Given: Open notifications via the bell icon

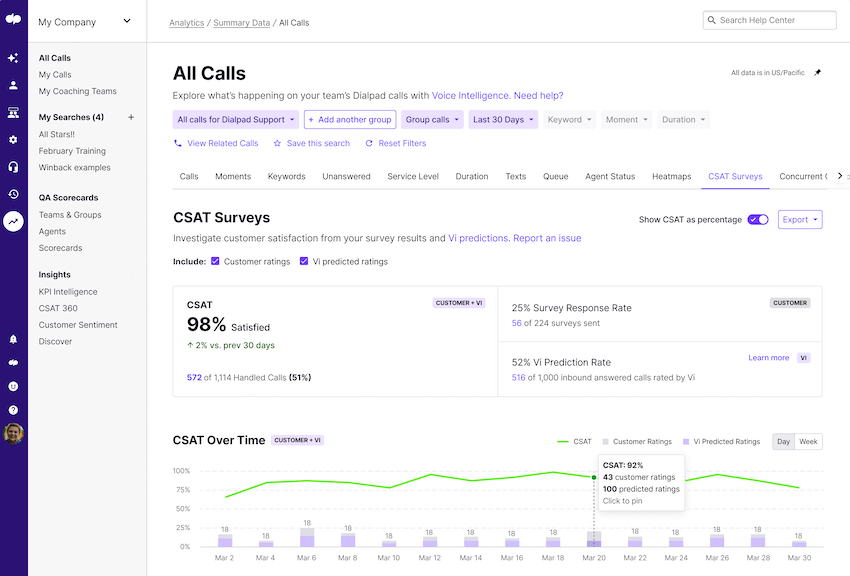Looking at the screenshot, I should 14,340.
